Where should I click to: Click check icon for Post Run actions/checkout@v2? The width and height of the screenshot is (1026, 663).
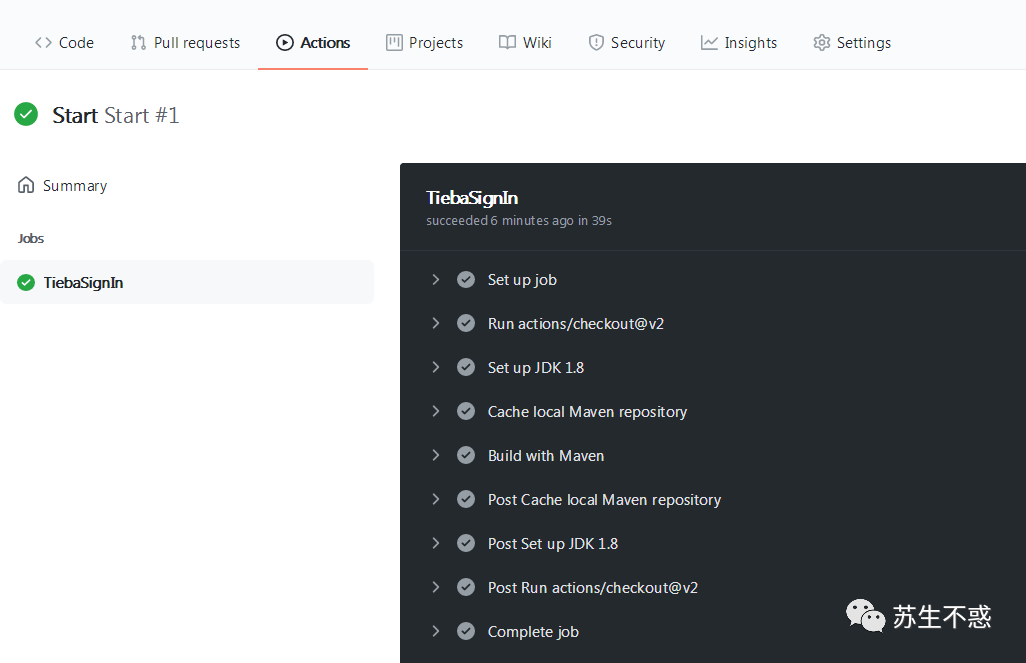point(466,587)
